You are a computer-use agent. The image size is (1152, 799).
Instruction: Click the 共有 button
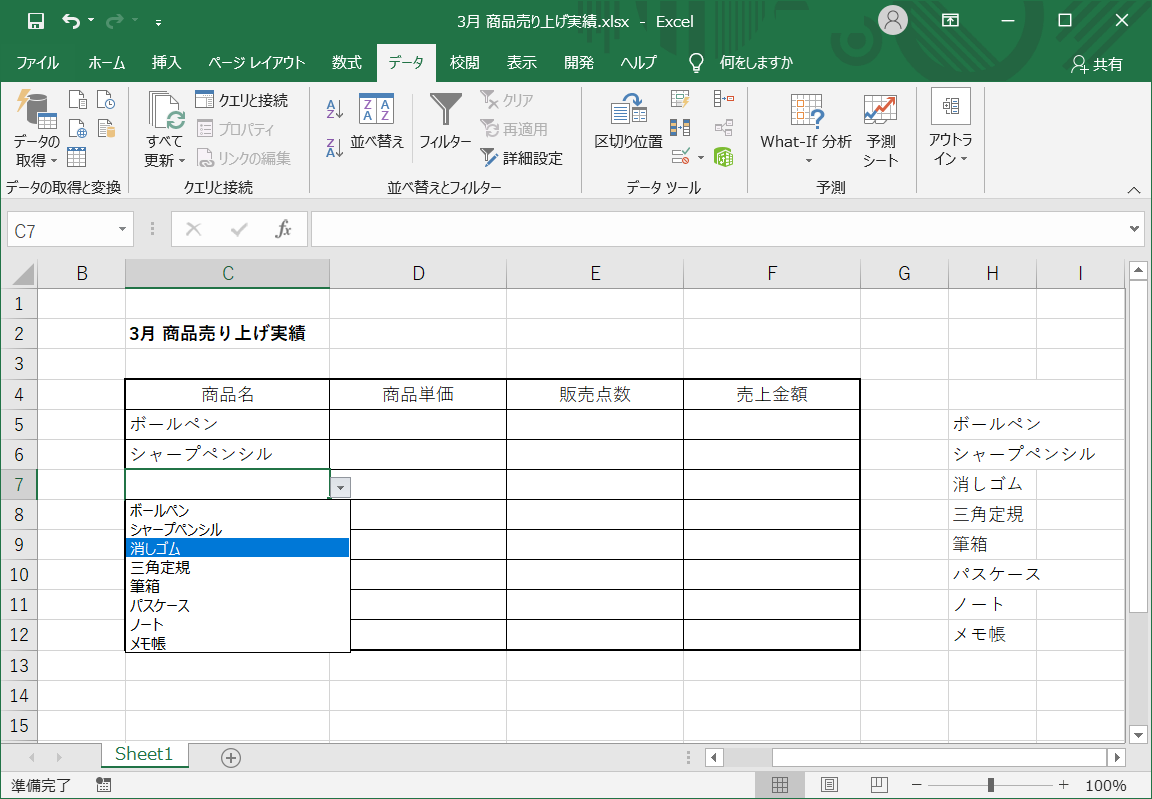[x=1096, y=61]
